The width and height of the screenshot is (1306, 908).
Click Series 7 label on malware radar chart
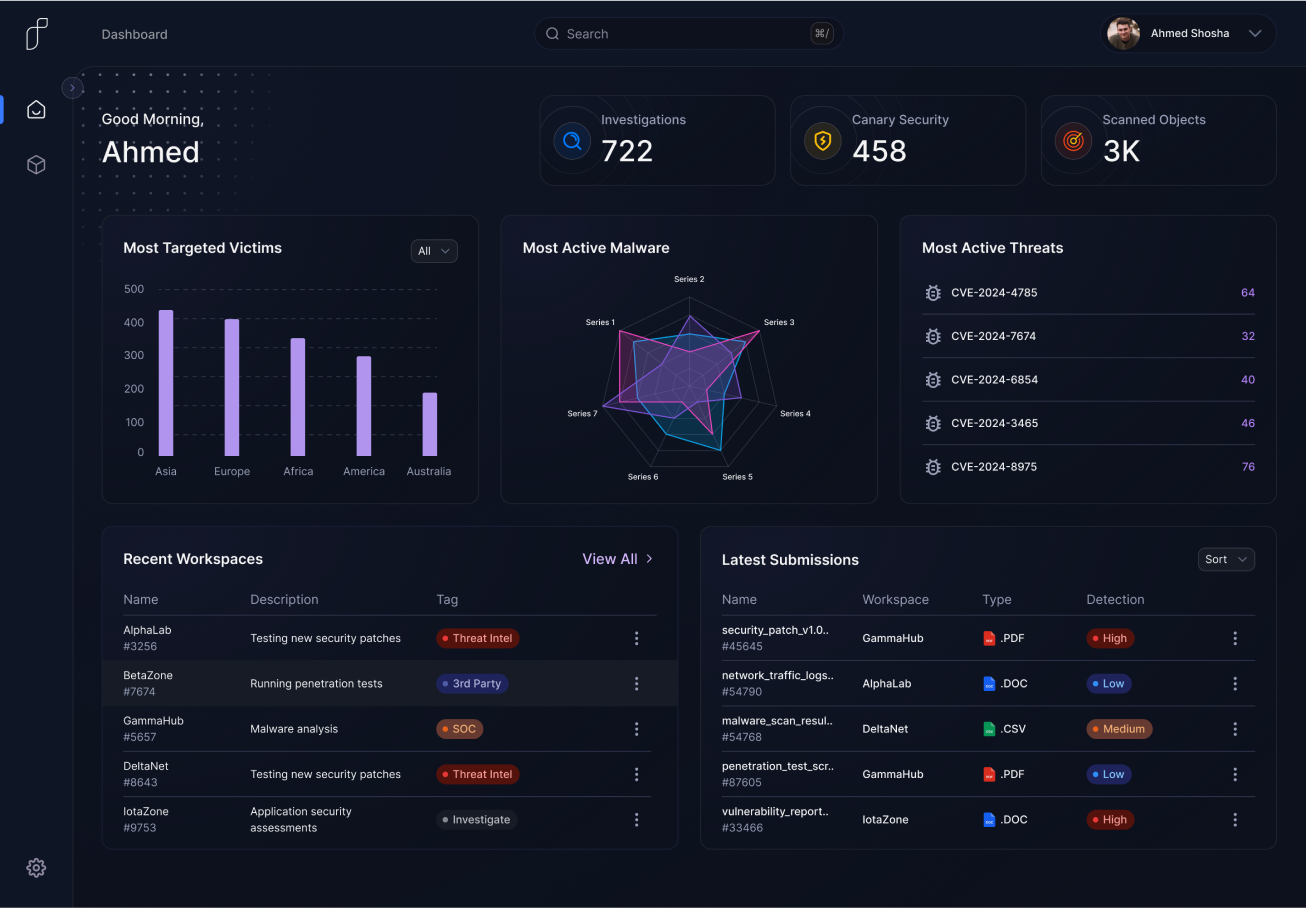pos(582,414)
